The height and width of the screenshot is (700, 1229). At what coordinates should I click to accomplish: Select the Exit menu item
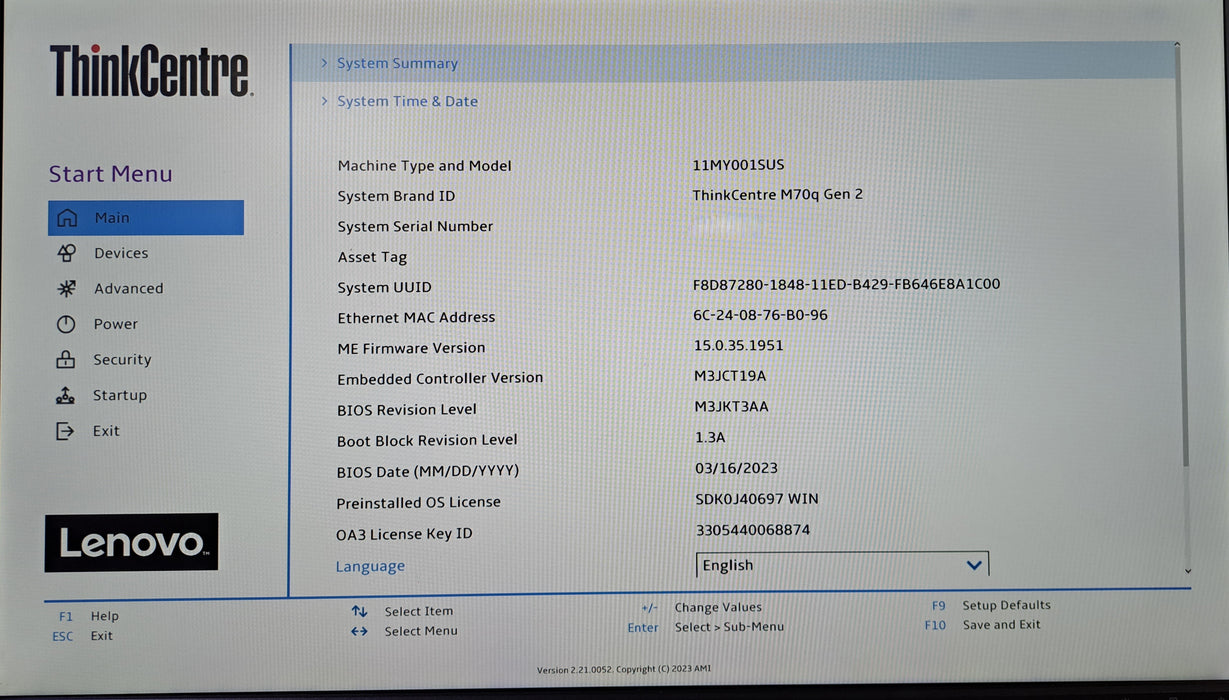coord(106,431)
